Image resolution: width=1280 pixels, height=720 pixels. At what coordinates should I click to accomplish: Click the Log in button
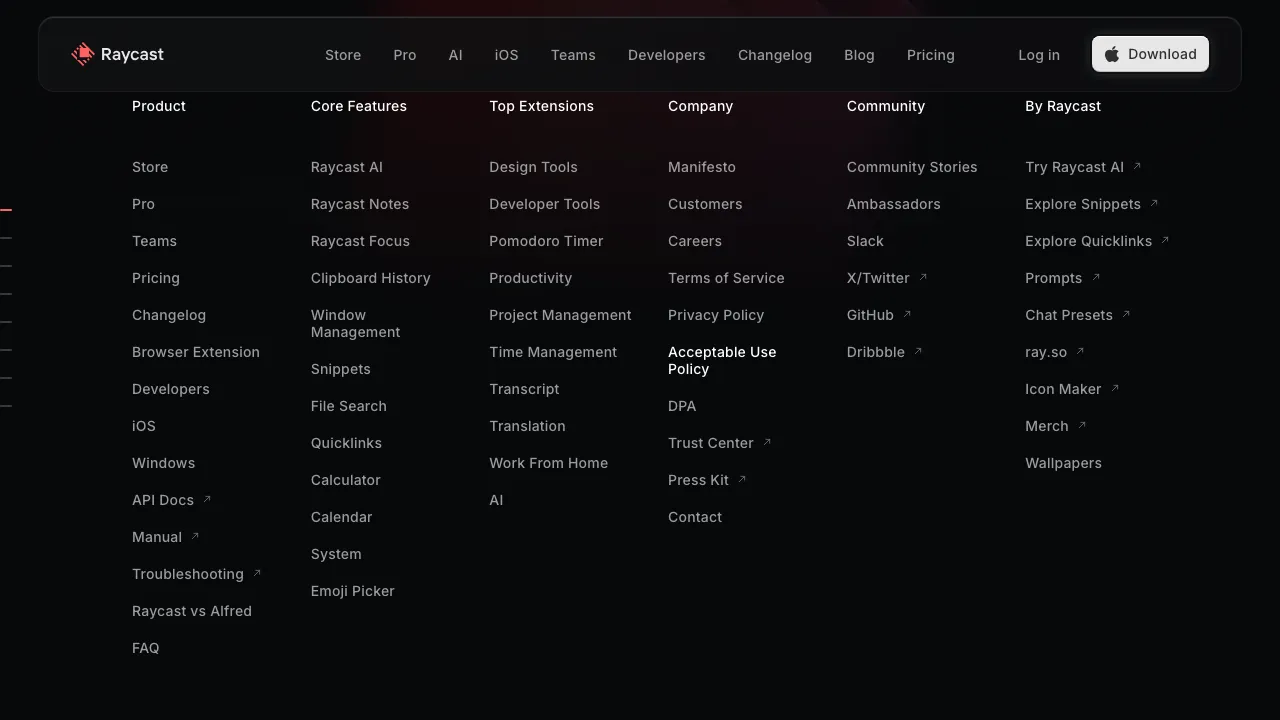pyautogui.click(x=1038, y=55)
